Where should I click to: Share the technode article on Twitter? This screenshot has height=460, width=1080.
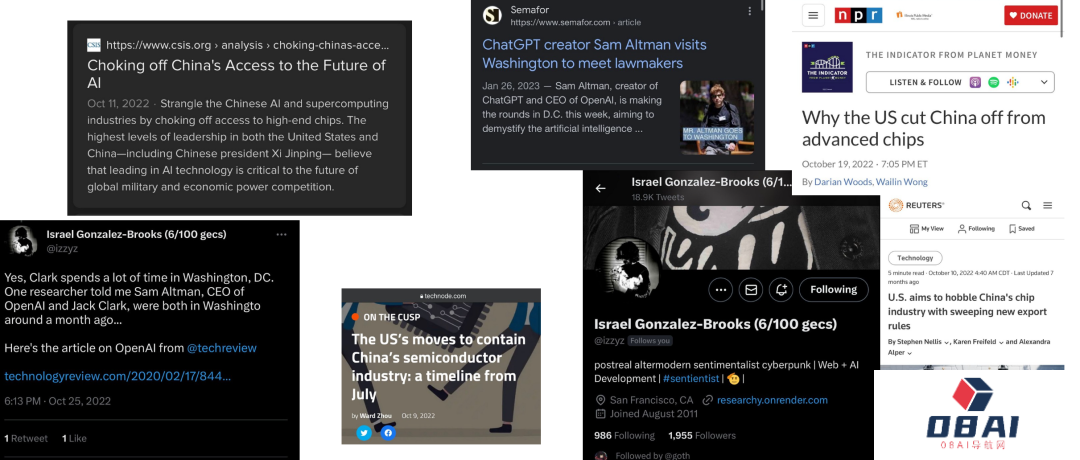point(364,433)
